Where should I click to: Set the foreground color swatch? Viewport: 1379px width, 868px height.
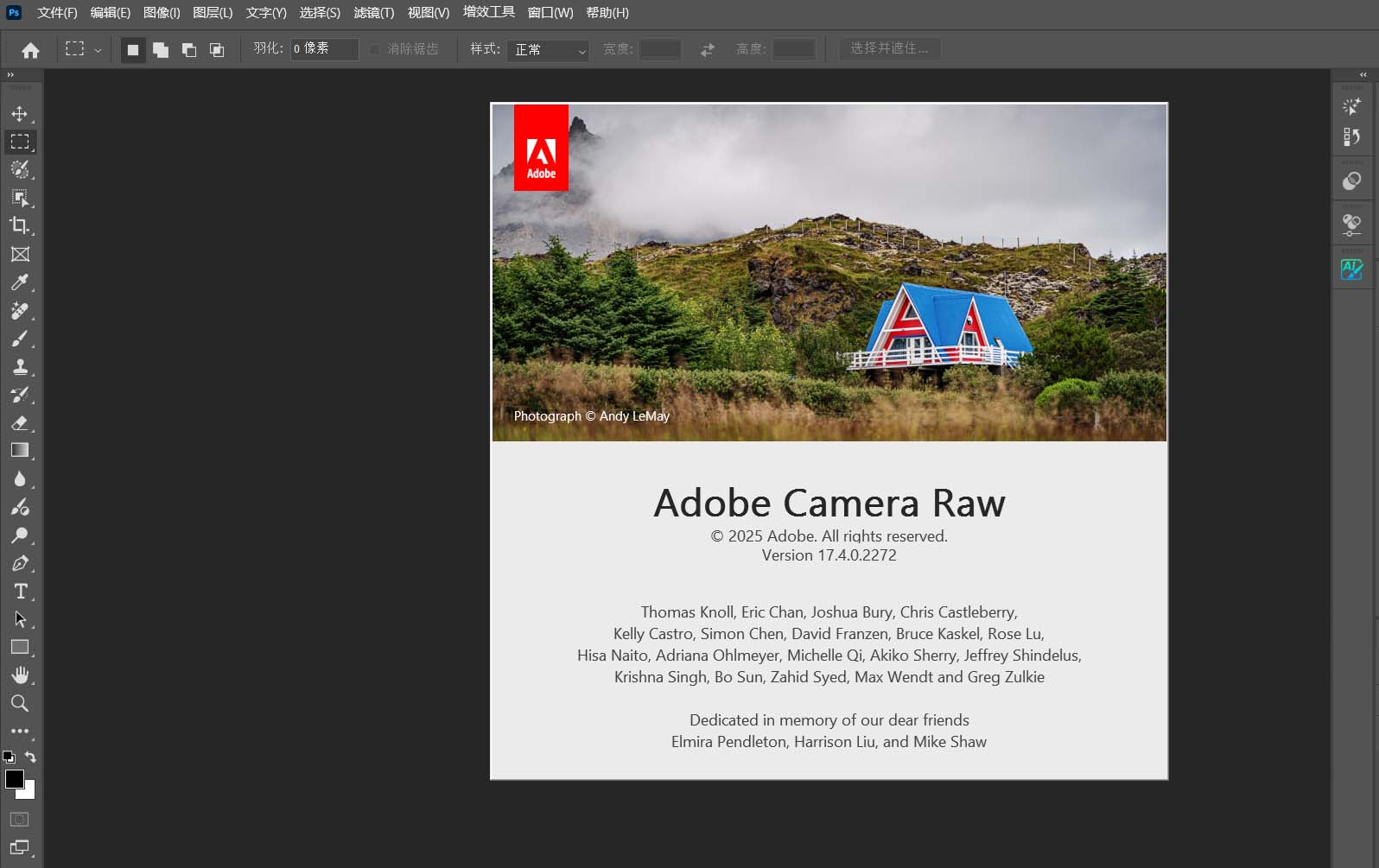point(14,779)
